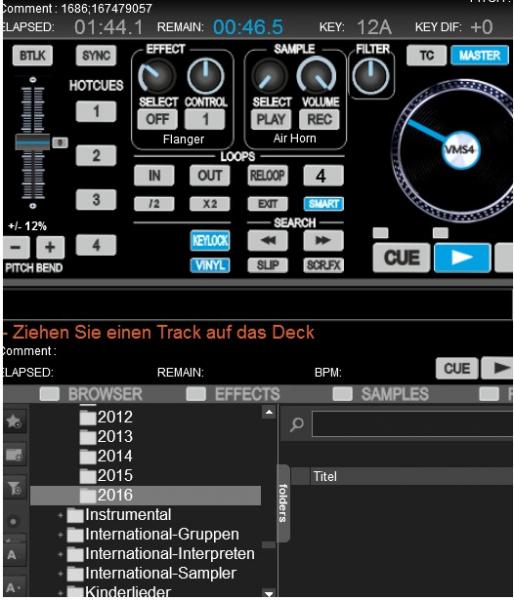The height and width of the screenshot is (600, 514).
Task: Expand the International-Sampler folder
Action: (60, 574)
